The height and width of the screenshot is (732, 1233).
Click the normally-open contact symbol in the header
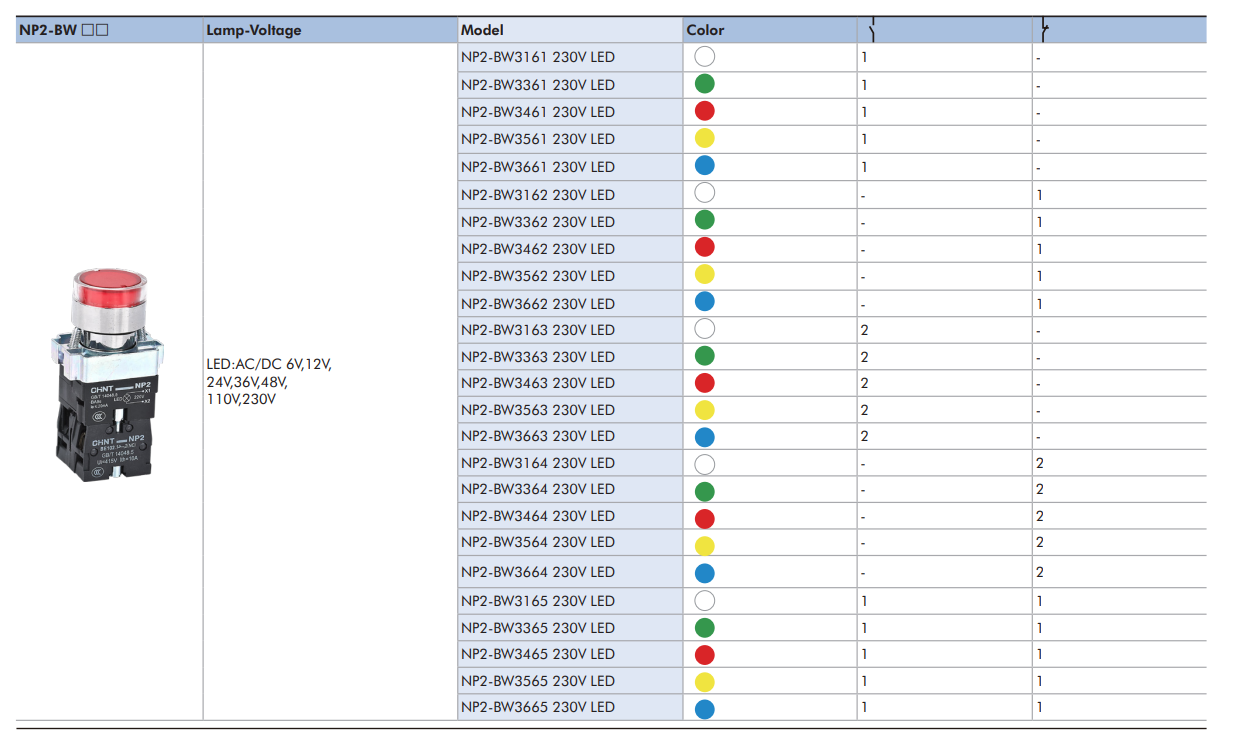(x=872, y=30)
